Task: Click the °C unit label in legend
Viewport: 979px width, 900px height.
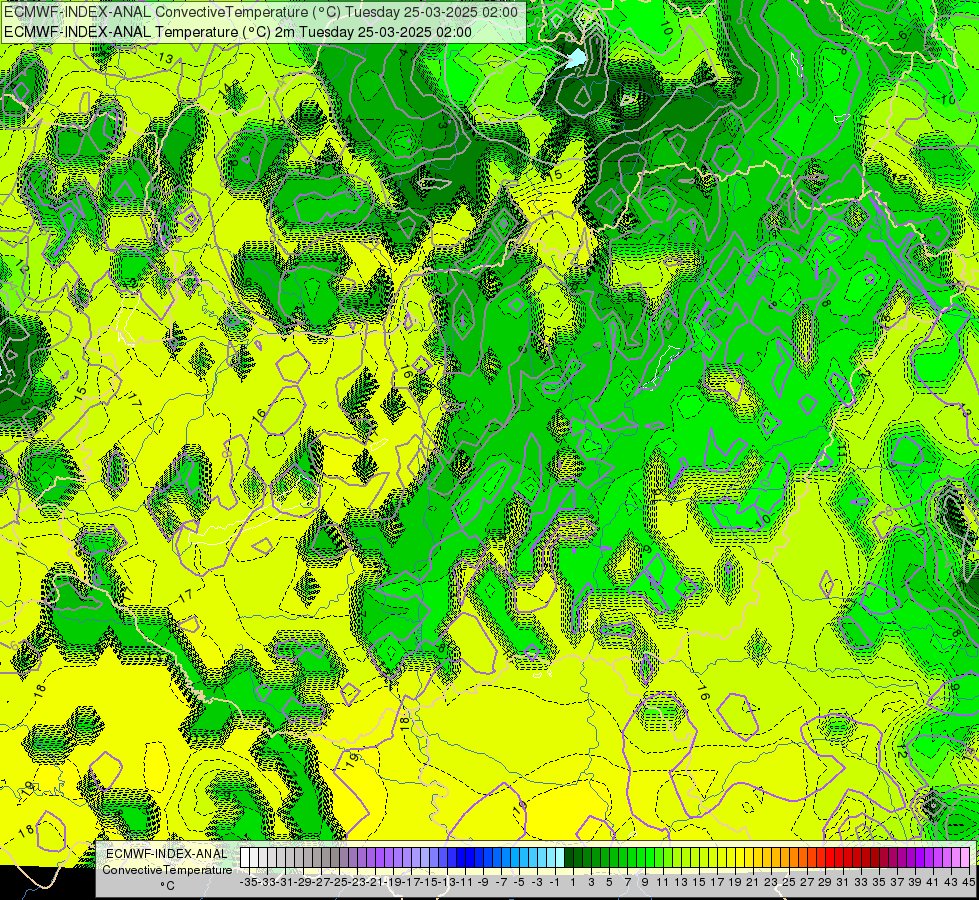Action: [x=167, y=886]
